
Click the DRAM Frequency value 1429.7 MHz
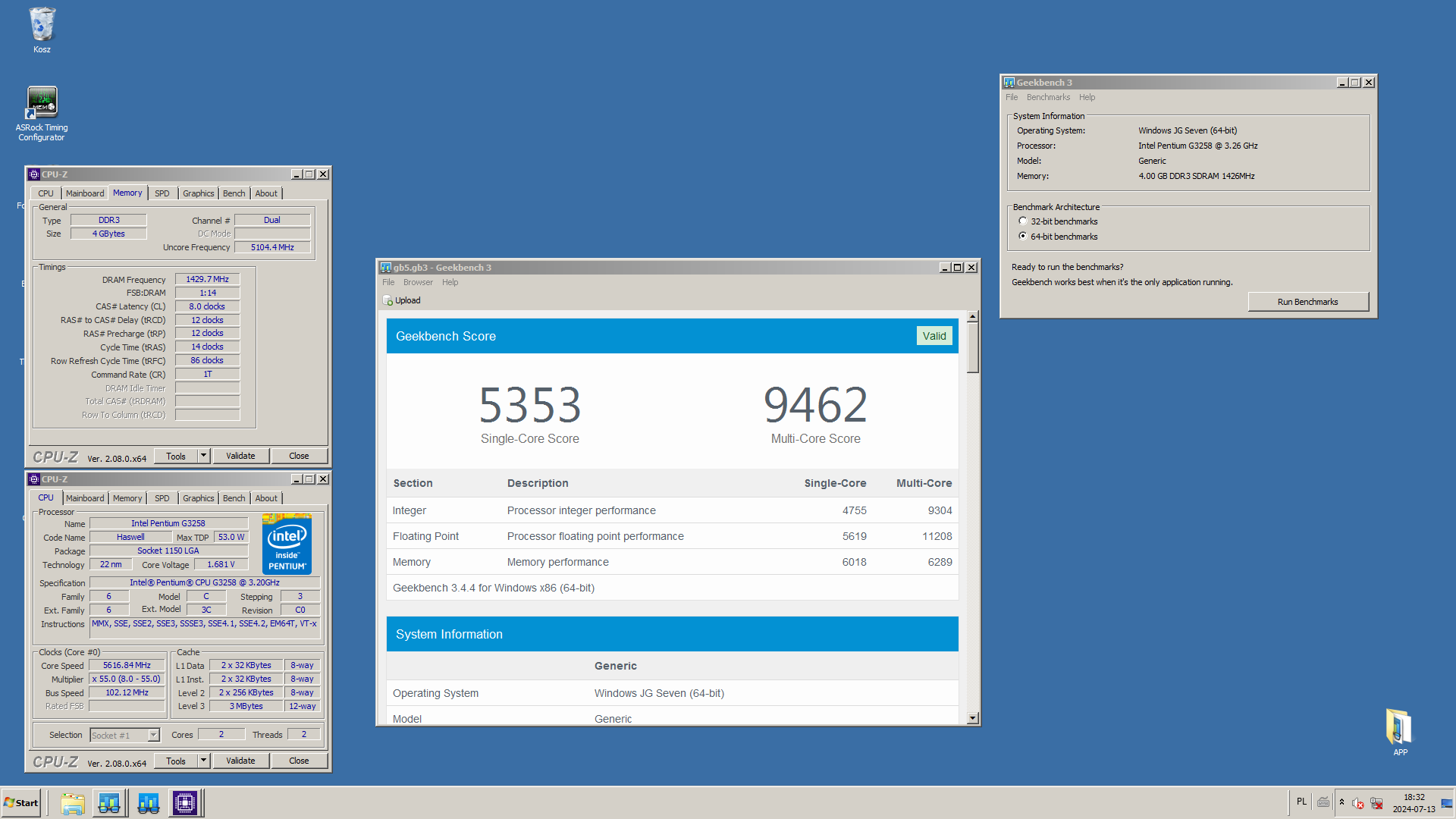207,279
